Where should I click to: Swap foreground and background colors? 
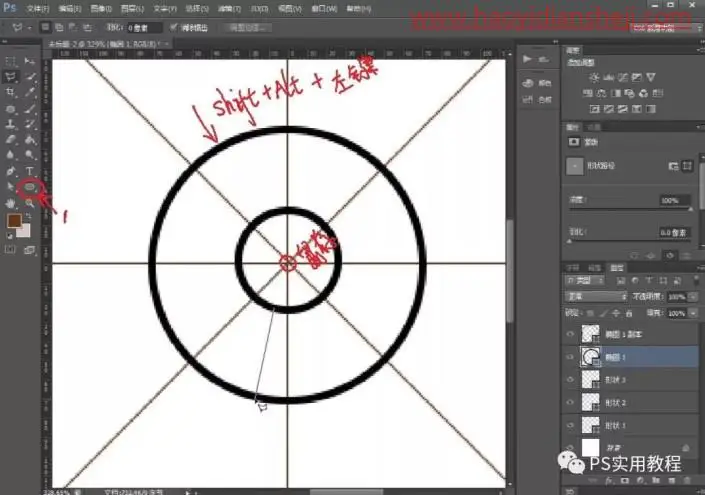(x=28, y=217)
